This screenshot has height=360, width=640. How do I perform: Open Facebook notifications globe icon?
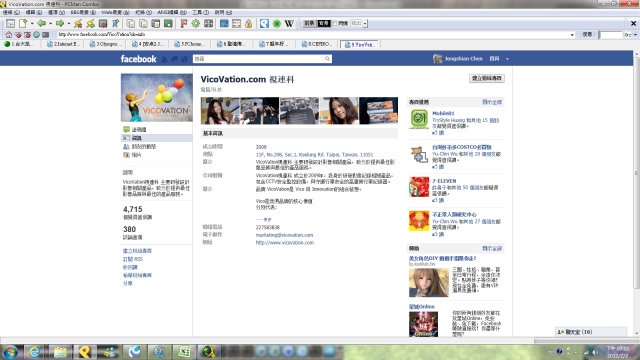pos(184,59)
